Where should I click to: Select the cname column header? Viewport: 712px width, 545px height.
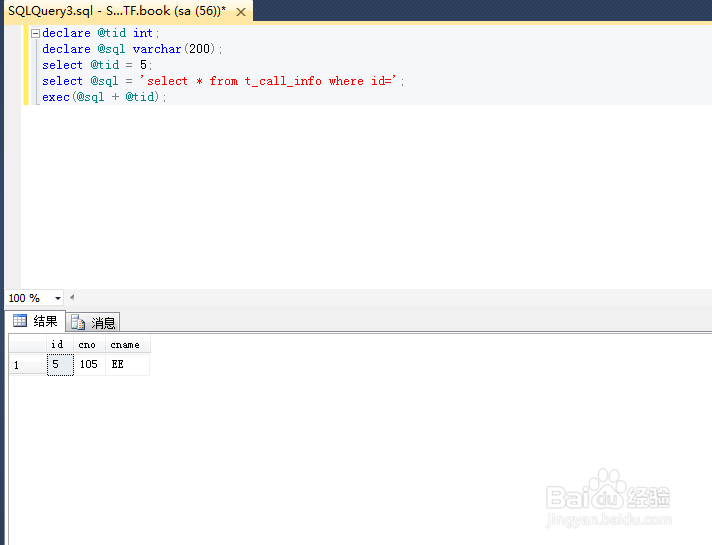tap(128, 345)
